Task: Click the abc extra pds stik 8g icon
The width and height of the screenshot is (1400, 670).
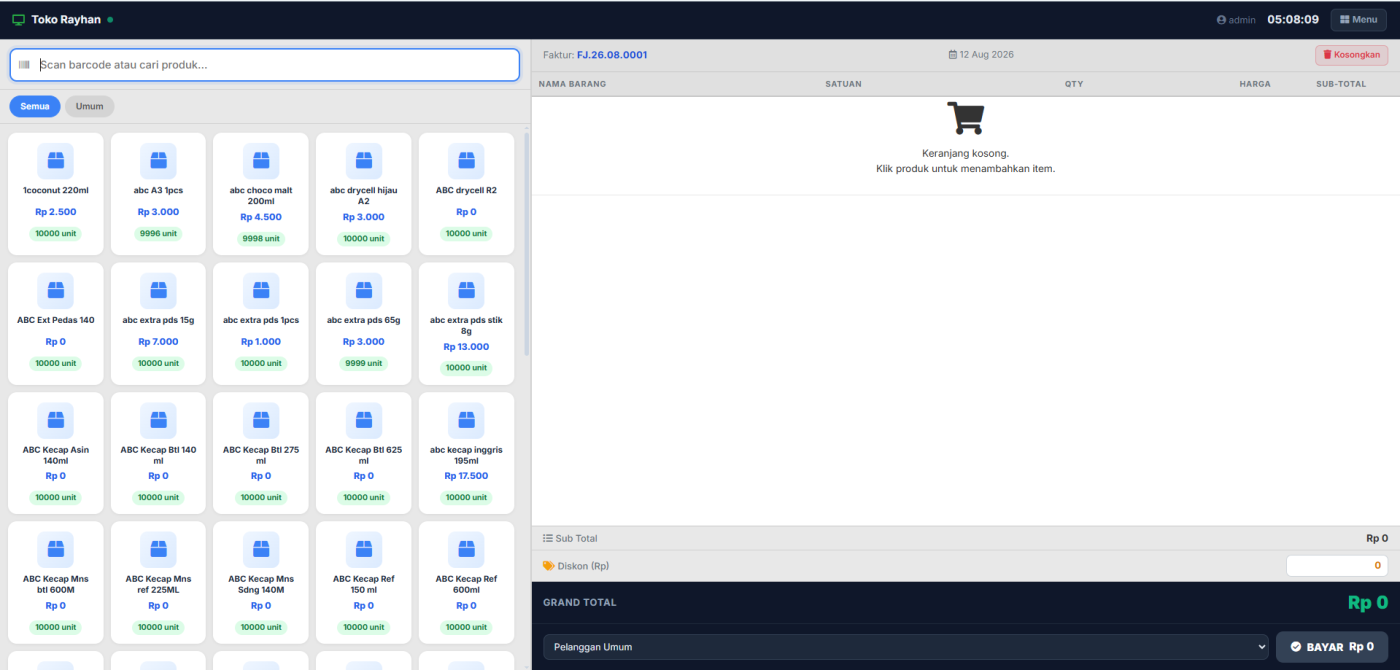Action: coord(466,291)
